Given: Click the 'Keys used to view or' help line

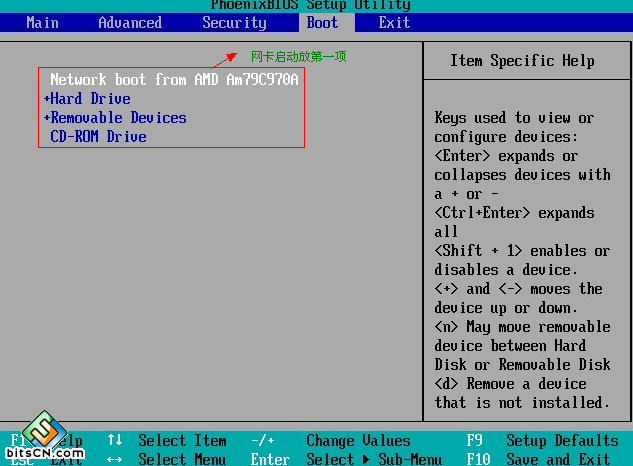Looking at the screenshot, I should coord(514,118).
